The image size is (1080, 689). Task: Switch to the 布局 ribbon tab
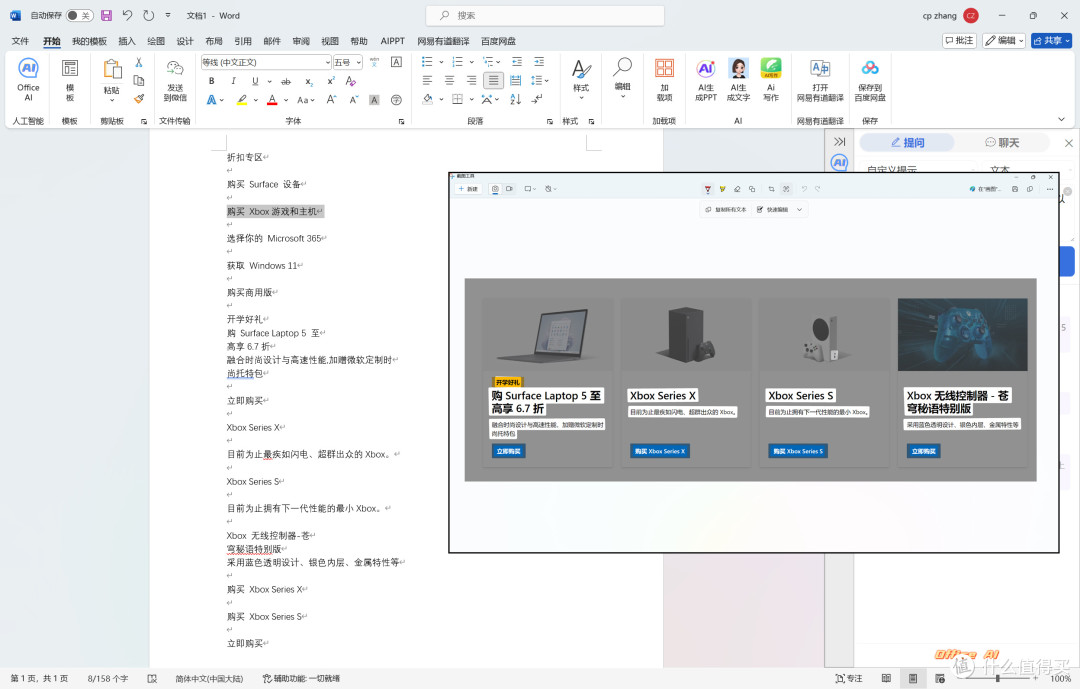tap(214, 41)
